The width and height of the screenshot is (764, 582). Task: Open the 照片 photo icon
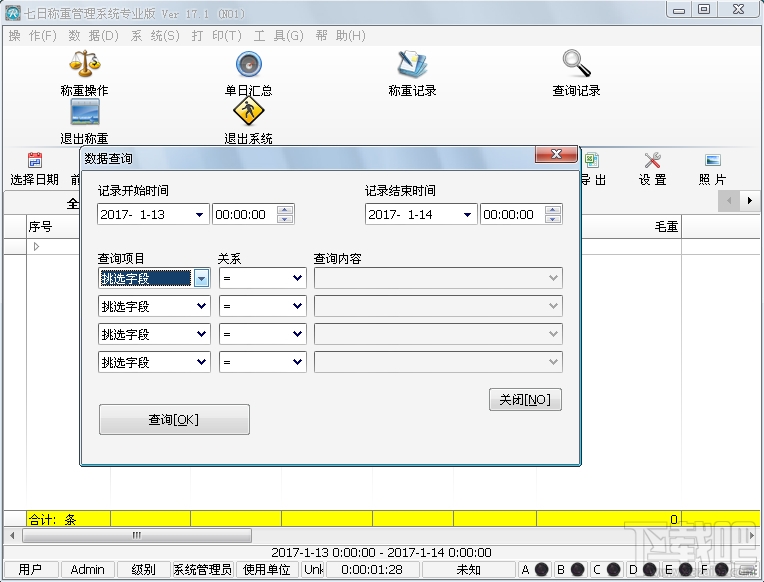(712, 160)
